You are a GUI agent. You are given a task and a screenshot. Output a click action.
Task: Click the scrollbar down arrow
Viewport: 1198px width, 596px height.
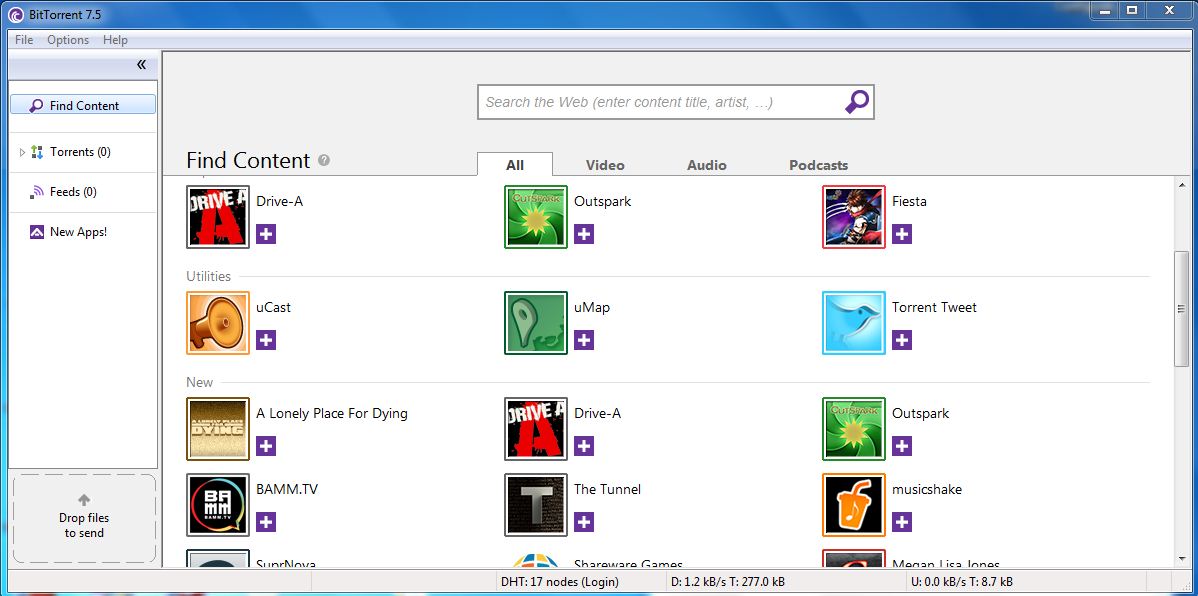point(1181,559)
